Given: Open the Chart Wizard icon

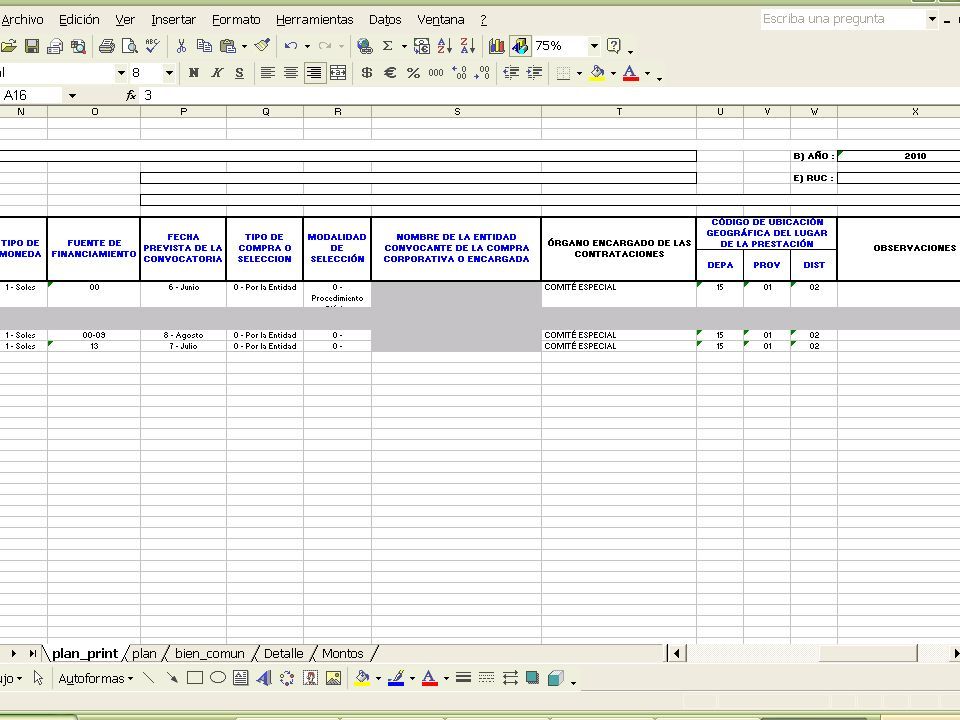Looking at the screenshot, I should click(497, 46).
